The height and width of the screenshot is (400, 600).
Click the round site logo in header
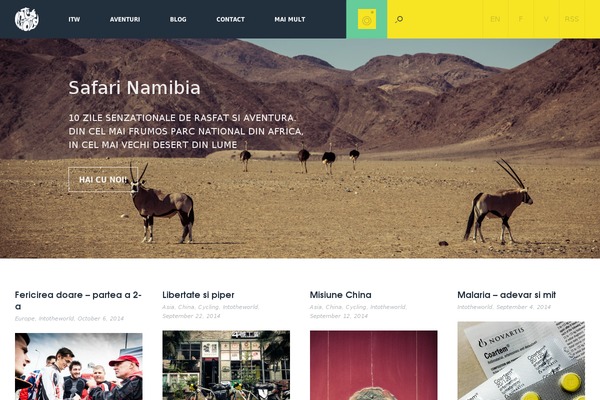(26, 19)
